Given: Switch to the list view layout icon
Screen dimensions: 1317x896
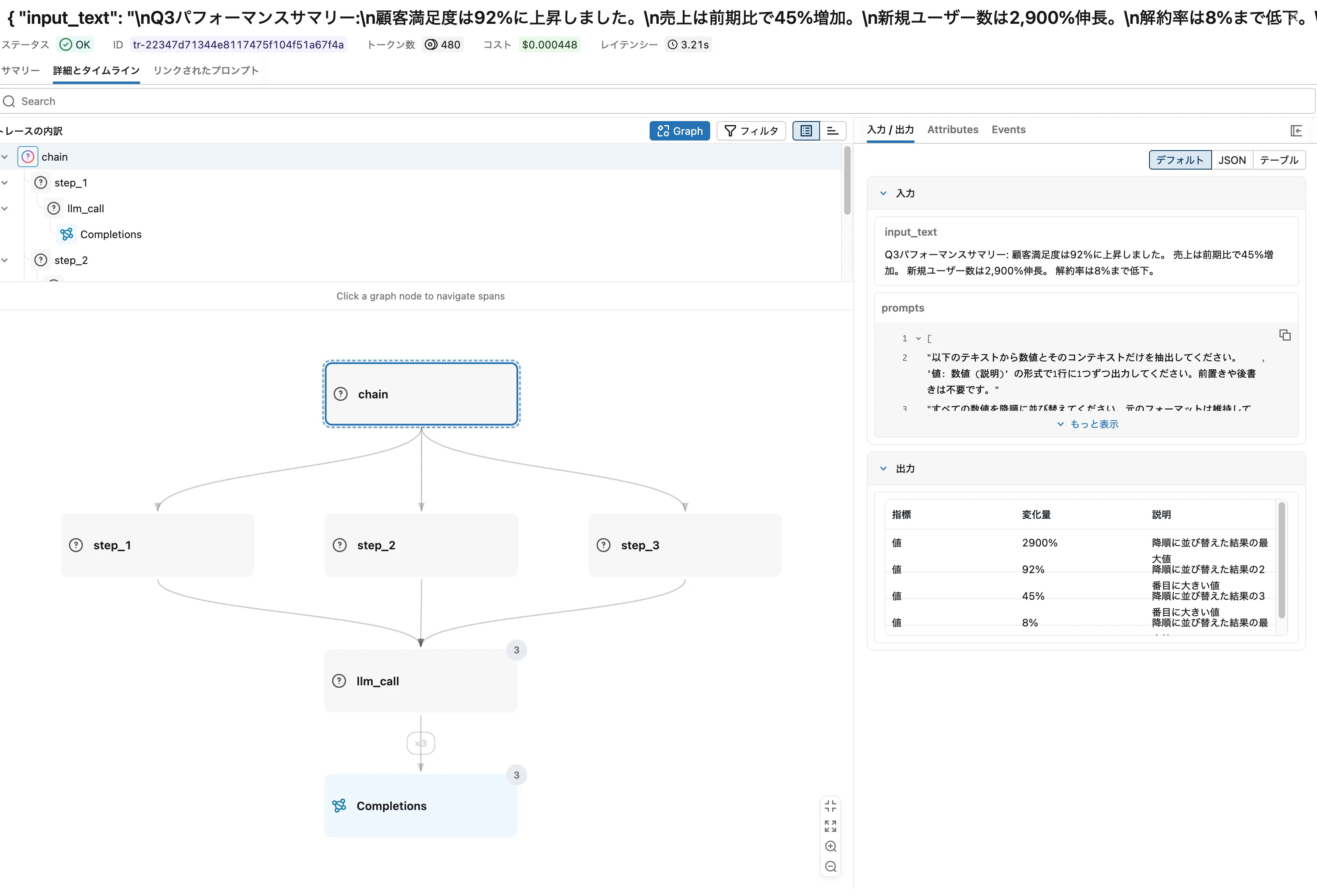Looking at the screenshot, I should [806, 131].
